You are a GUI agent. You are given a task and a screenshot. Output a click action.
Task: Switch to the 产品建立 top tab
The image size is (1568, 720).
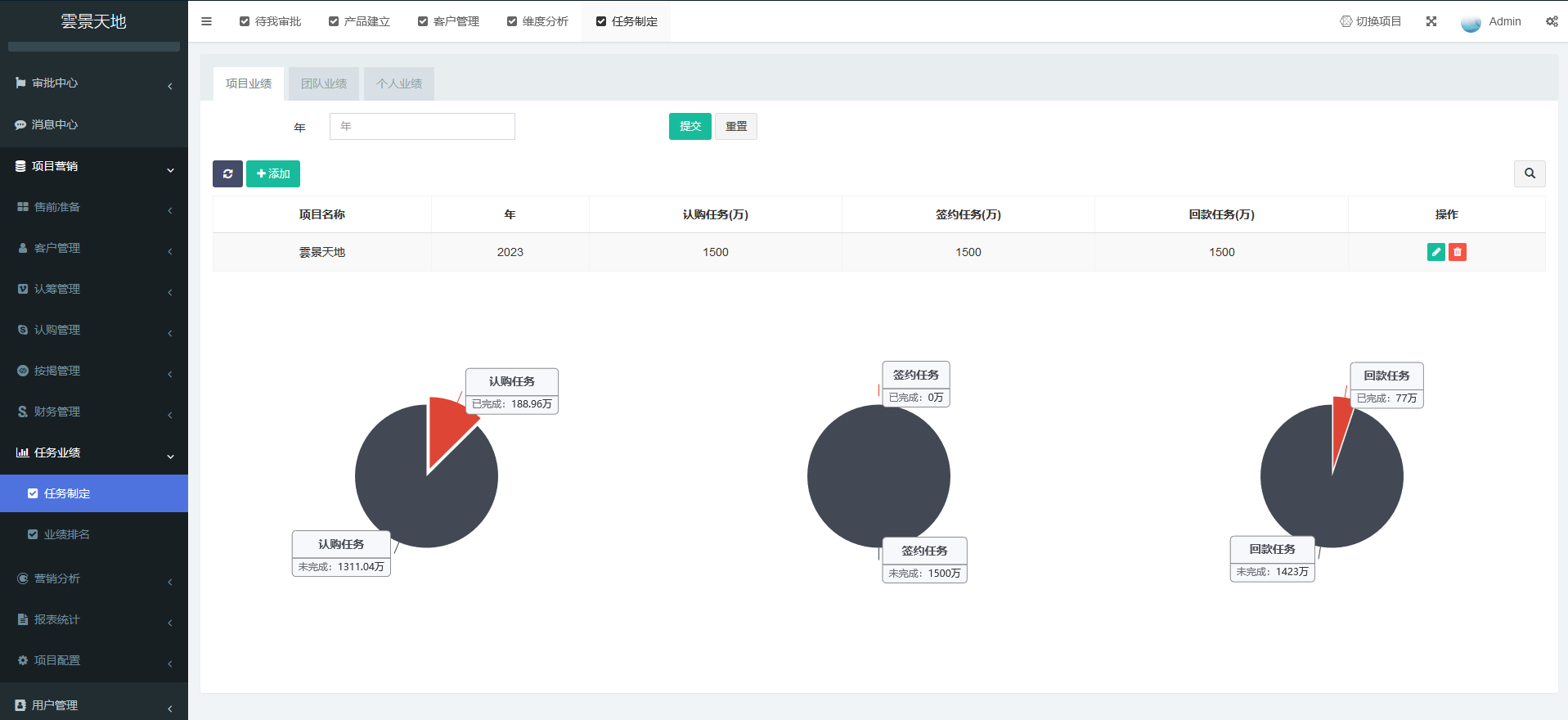359,21
